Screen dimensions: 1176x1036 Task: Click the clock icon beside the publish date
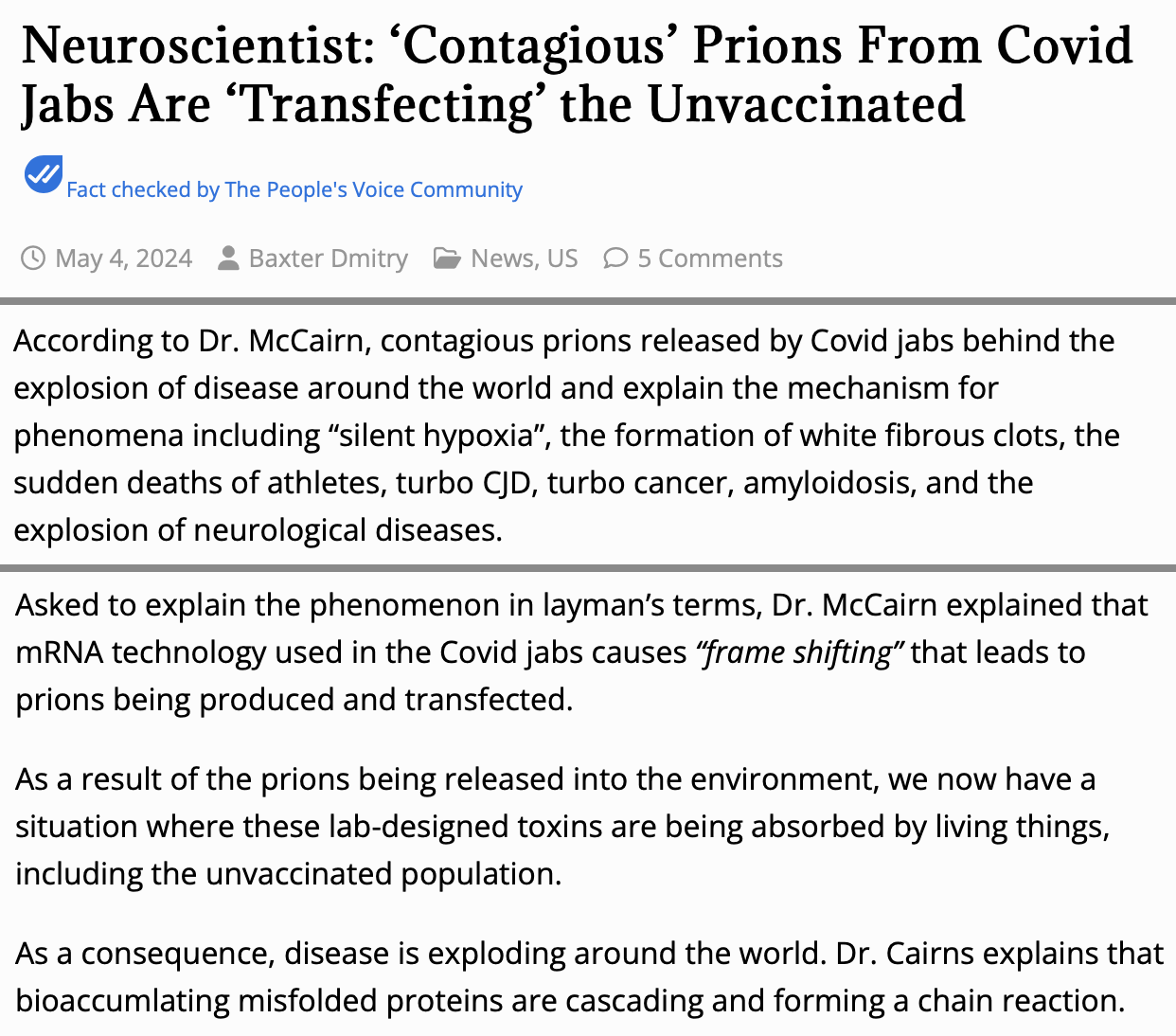pos(33,258)
